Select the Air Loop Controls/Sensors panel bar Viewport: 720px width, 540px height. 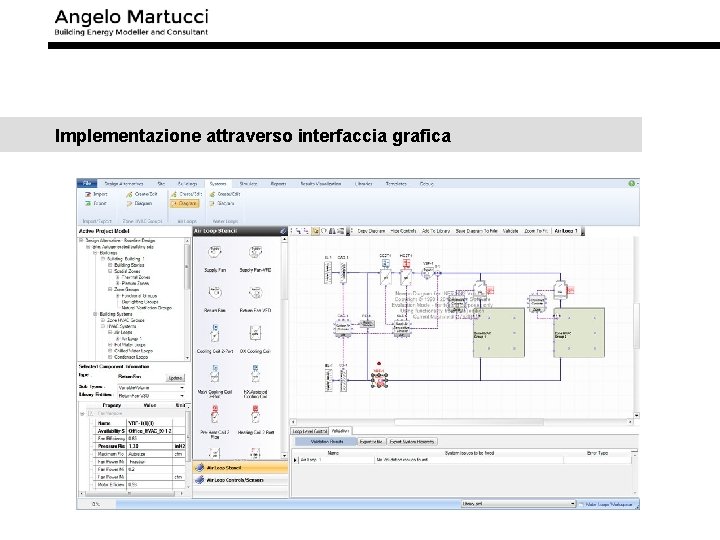[x=241, y=480]
